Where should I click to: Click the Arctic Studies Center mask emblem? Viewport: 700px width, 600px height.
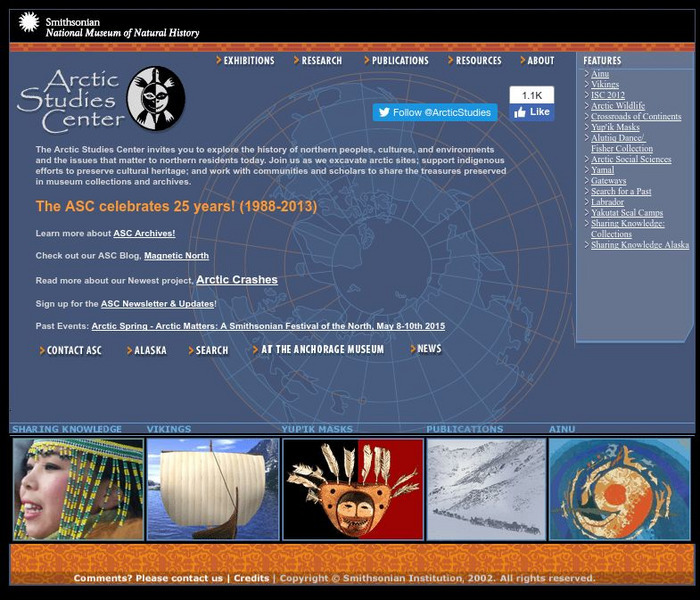(156, 98)
